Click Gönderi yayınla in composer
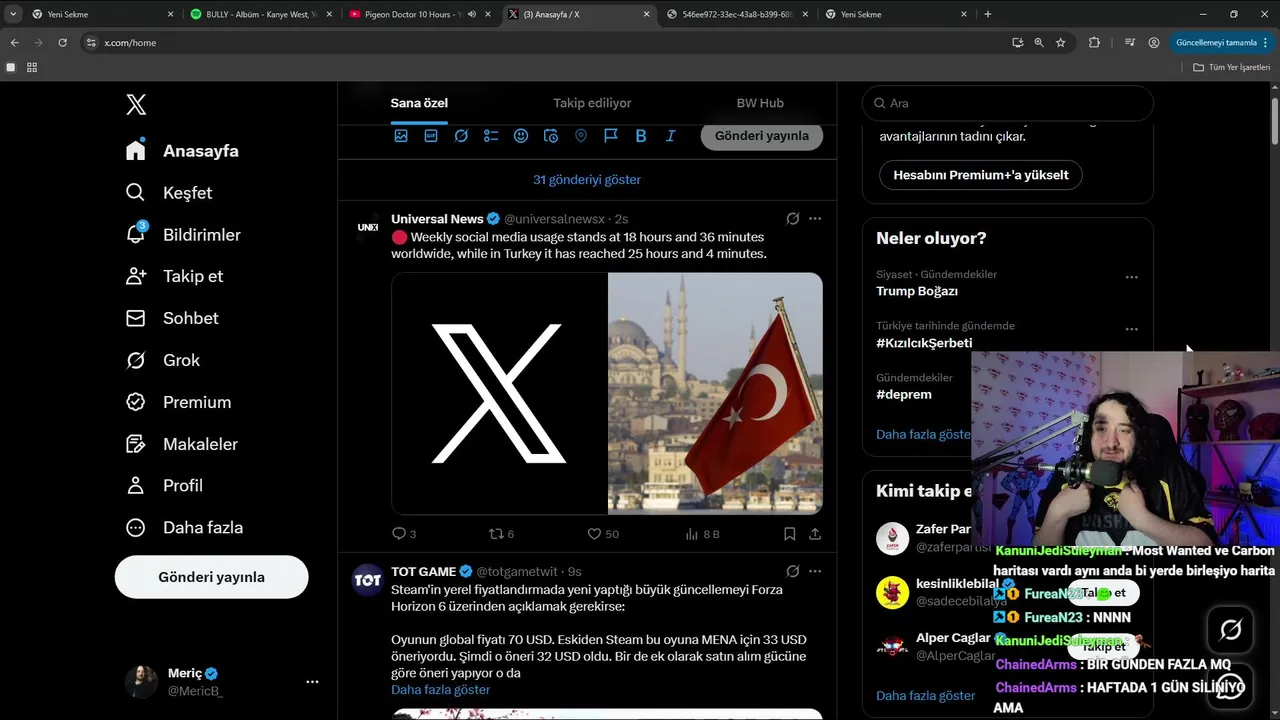1280x720 pixels. pyautogui.click(x=762, y=136)
